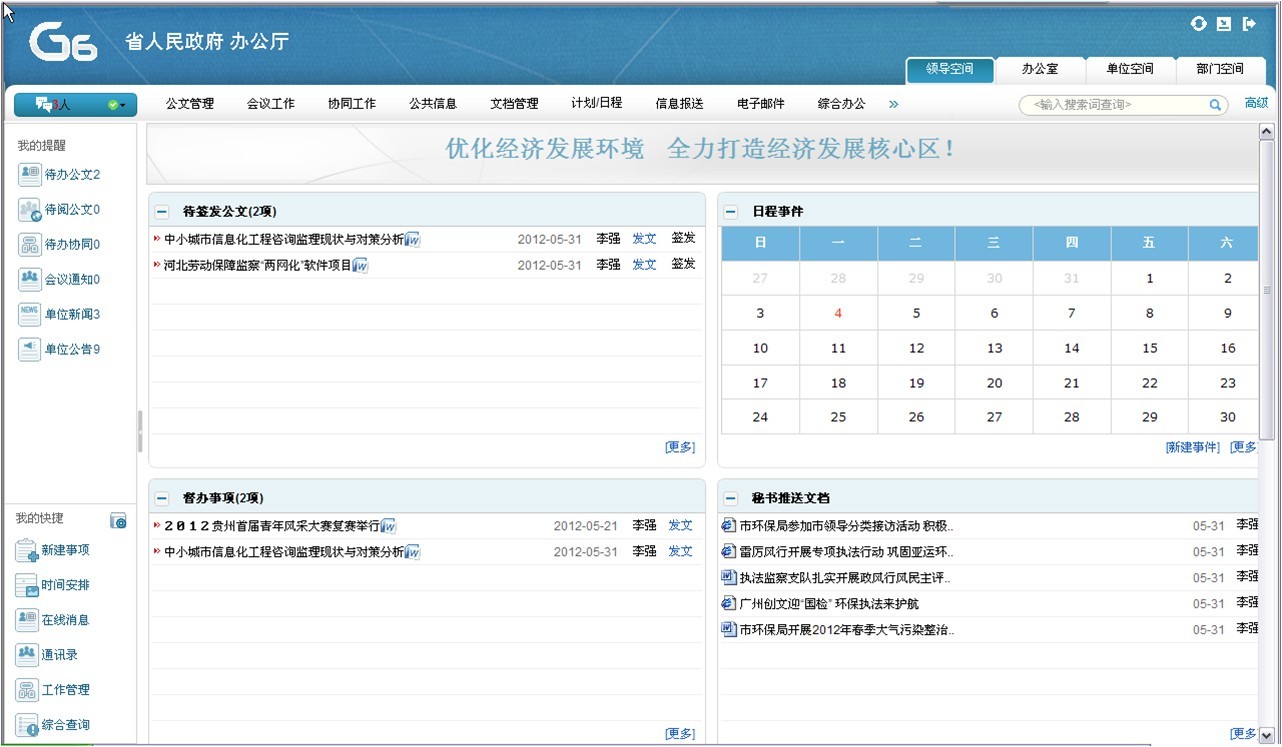1282x747 pixels.
Task: Switch to the 办公室 tab
Action: pos(1039,69)
